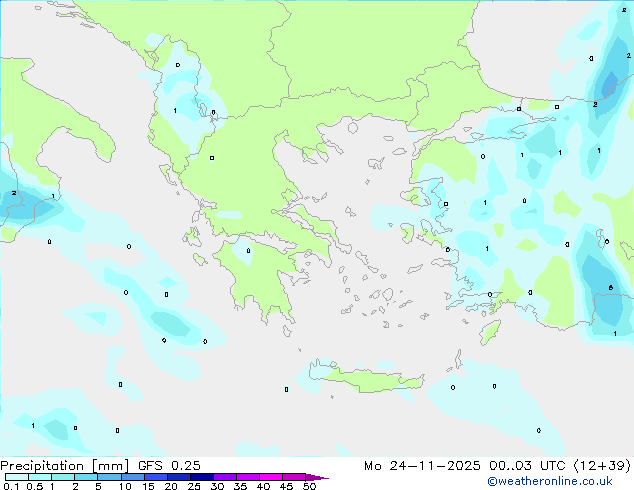Click the legend label "25"

[194, 486]
